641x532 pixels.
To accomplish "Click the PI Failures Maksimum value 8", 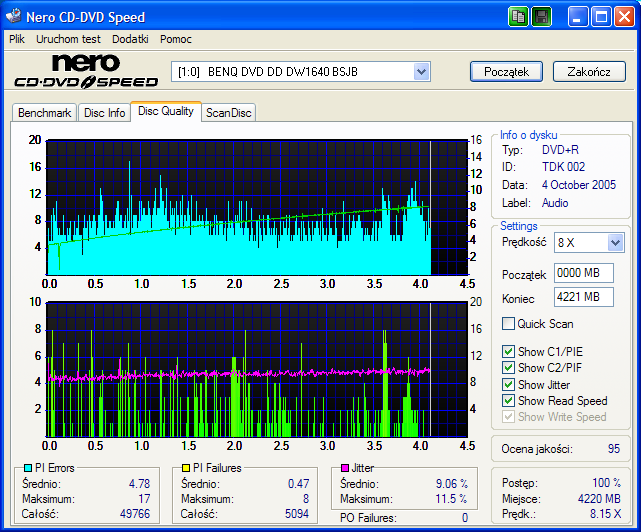I will pyautogui.click(x=306, y=499).
